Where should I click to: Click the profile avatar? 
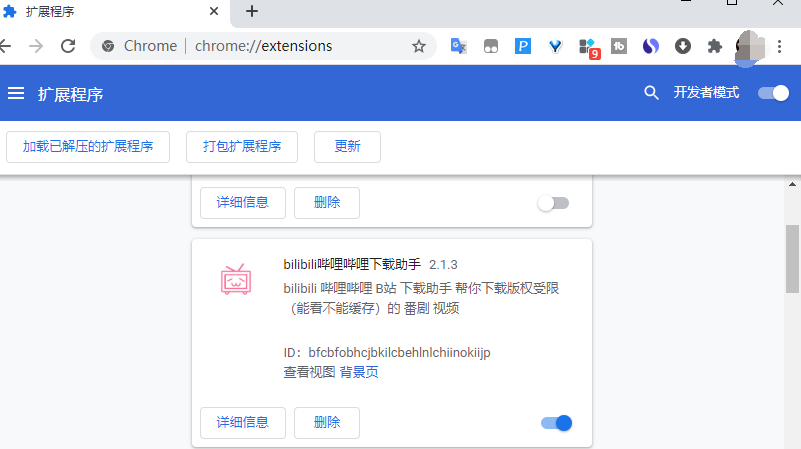[749, 48]
